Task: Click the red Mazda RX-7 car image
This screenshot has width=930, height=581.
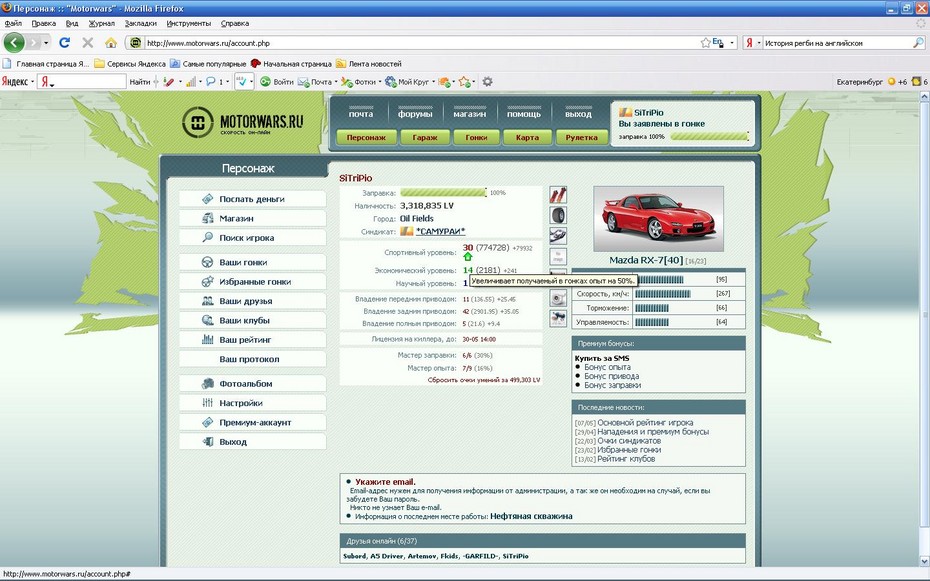Action: tap(658, 219)
